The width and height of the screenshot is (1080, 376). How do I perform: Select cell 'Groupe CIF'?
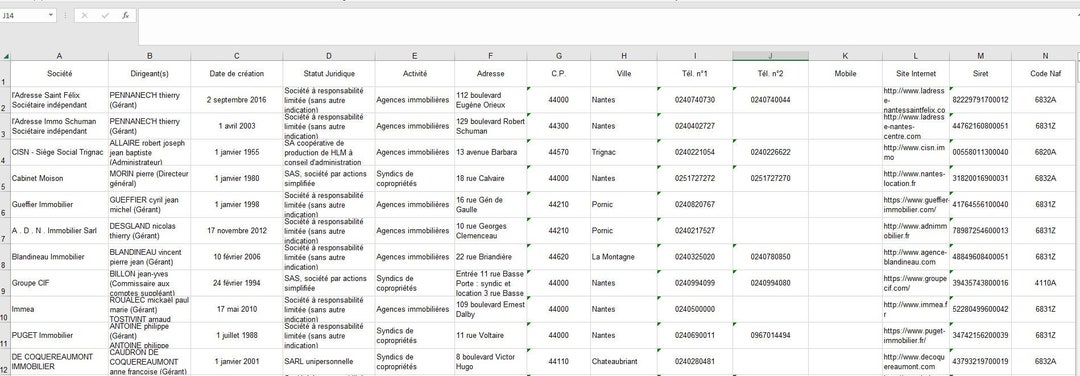59,283
